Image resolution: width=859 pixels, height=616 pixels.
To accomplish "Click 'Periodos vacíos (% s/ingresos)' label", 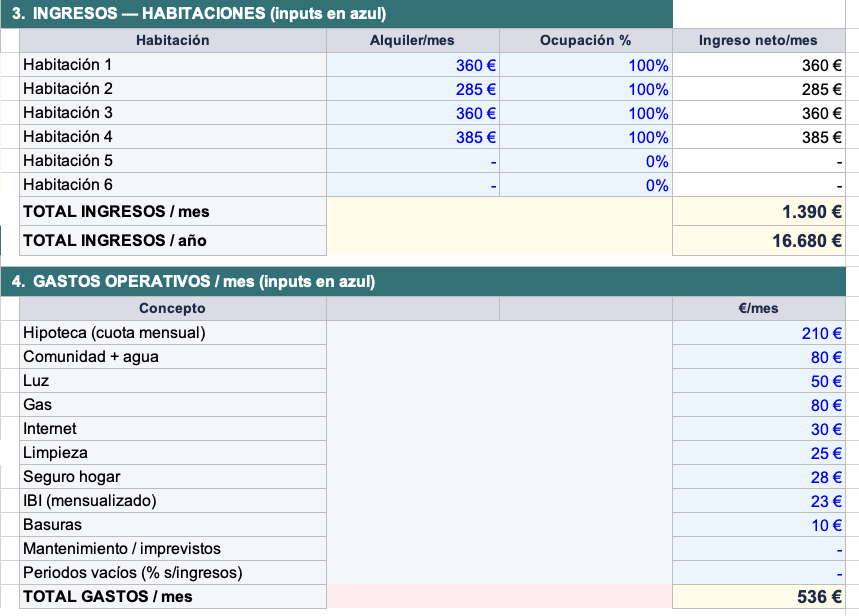I will (x=133, y=573).
